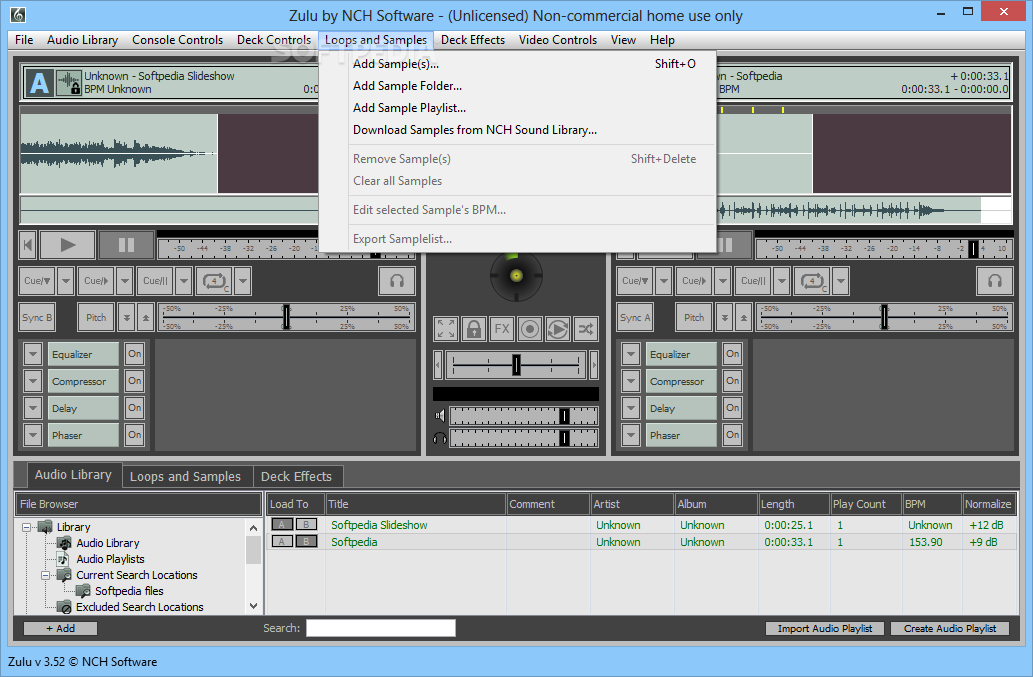The height and width of the screenshot is (677, 1033).
Task: Click the pitch down arrow on Deck A
Action: (127, 317)
